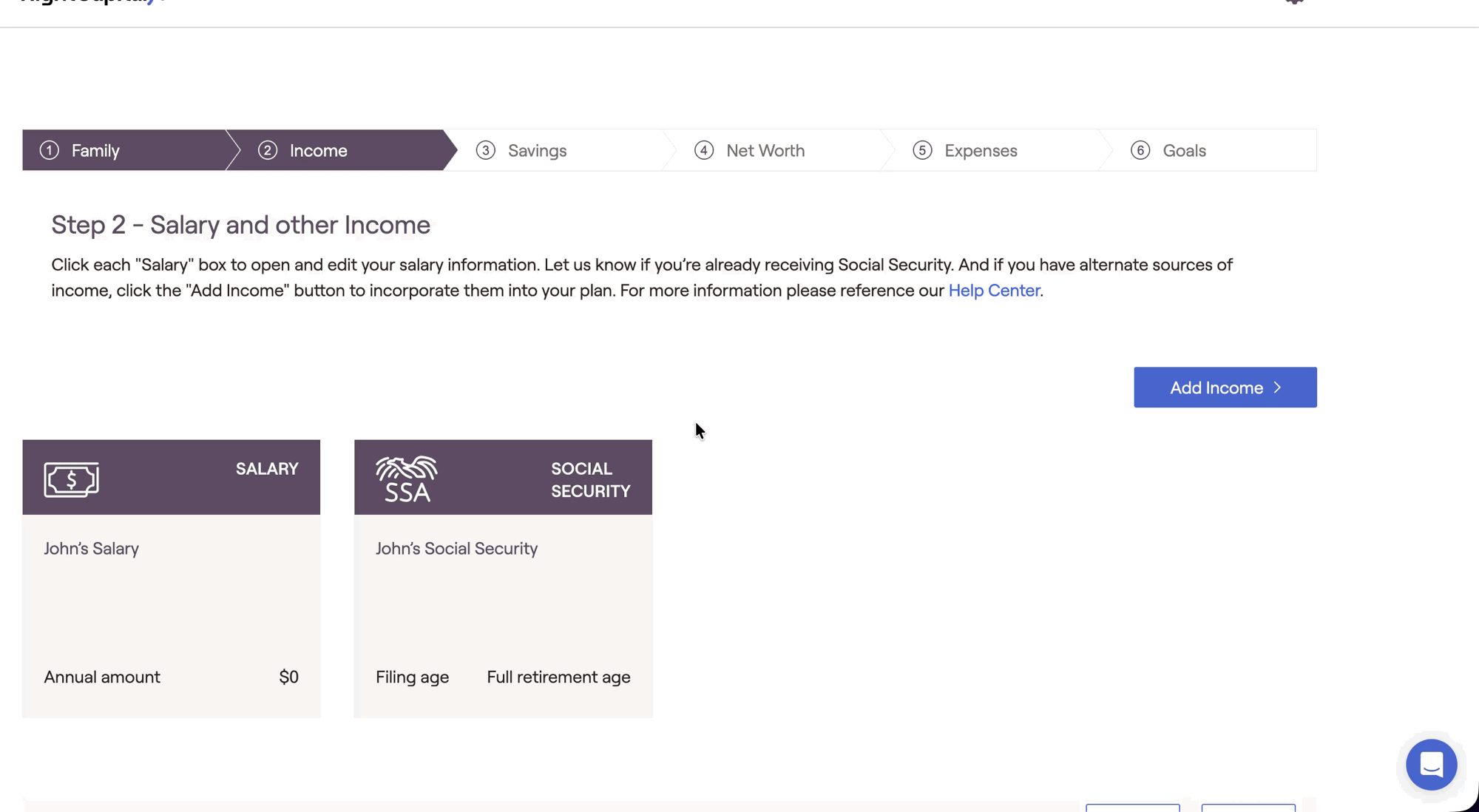The height and width of the screenshot is (812, 1479).
Task: Open the chat support bubble
Action: point(1431,764)
